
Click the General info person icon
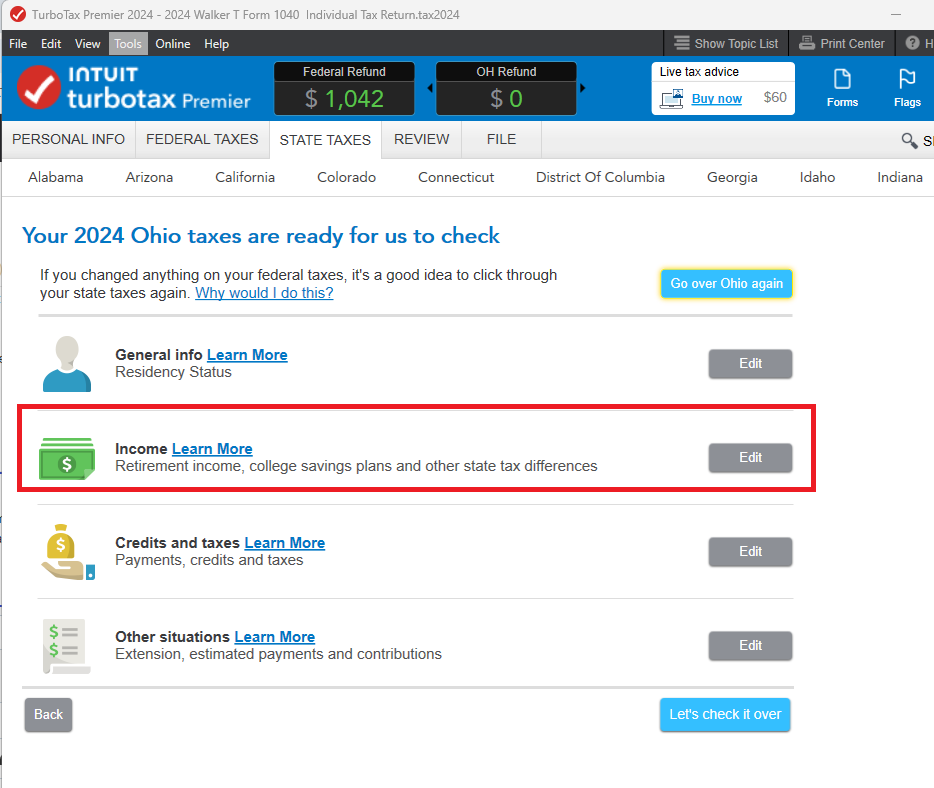(x=67, y=363)
